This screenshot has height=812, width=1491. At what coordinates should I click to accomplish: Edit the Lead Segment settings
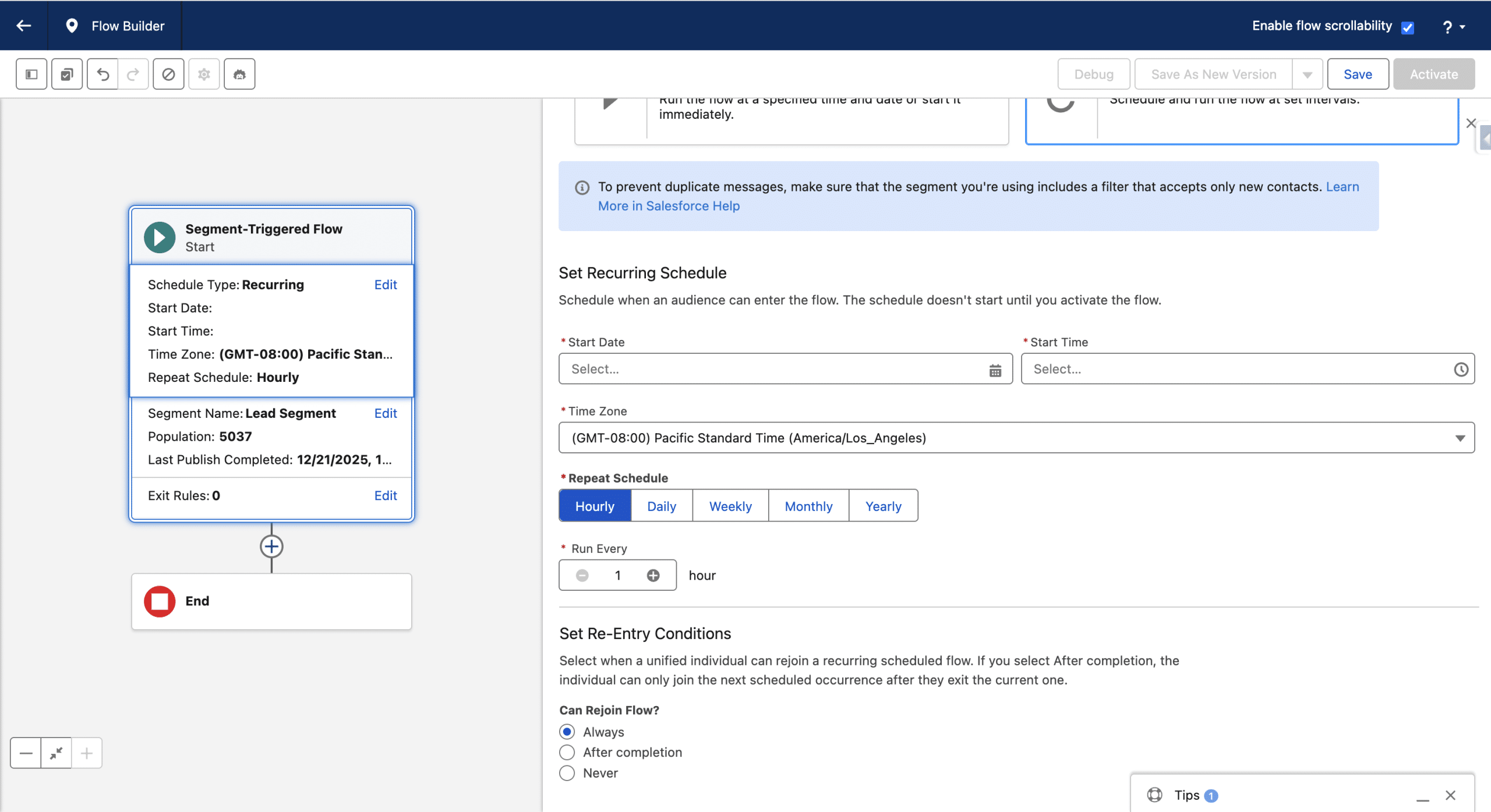[x=385, y=413]
